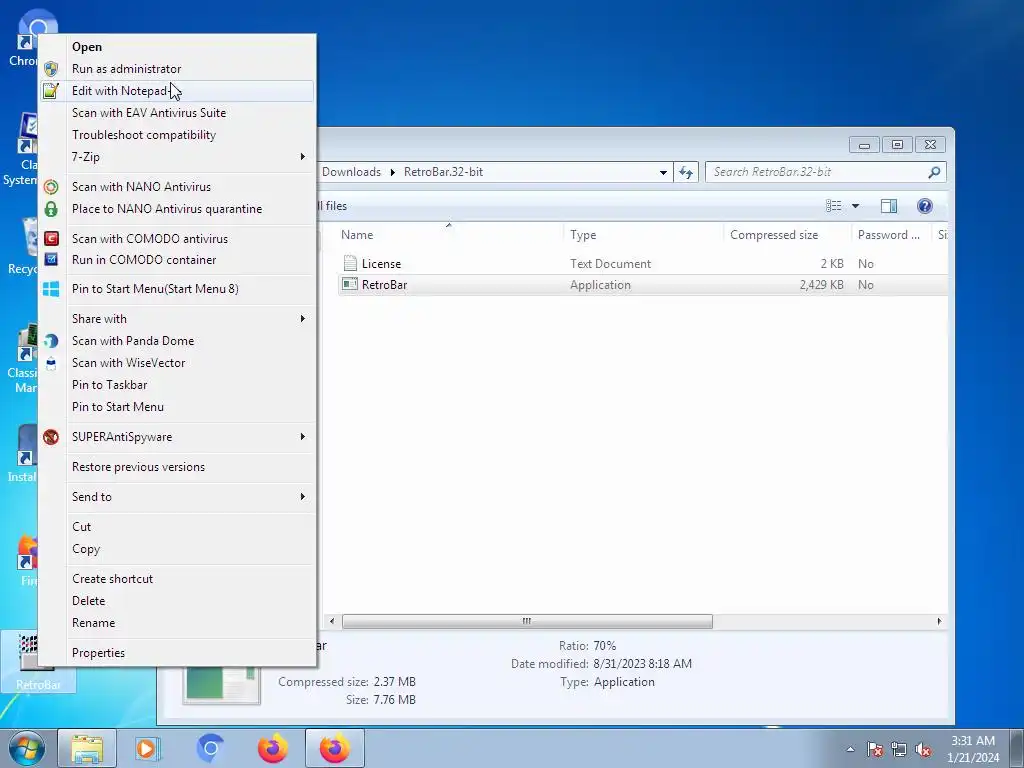Click the RetroBar.32-bit breadcrumb
This screenshot has width=1024, height=768.
[x=443, y=172]
